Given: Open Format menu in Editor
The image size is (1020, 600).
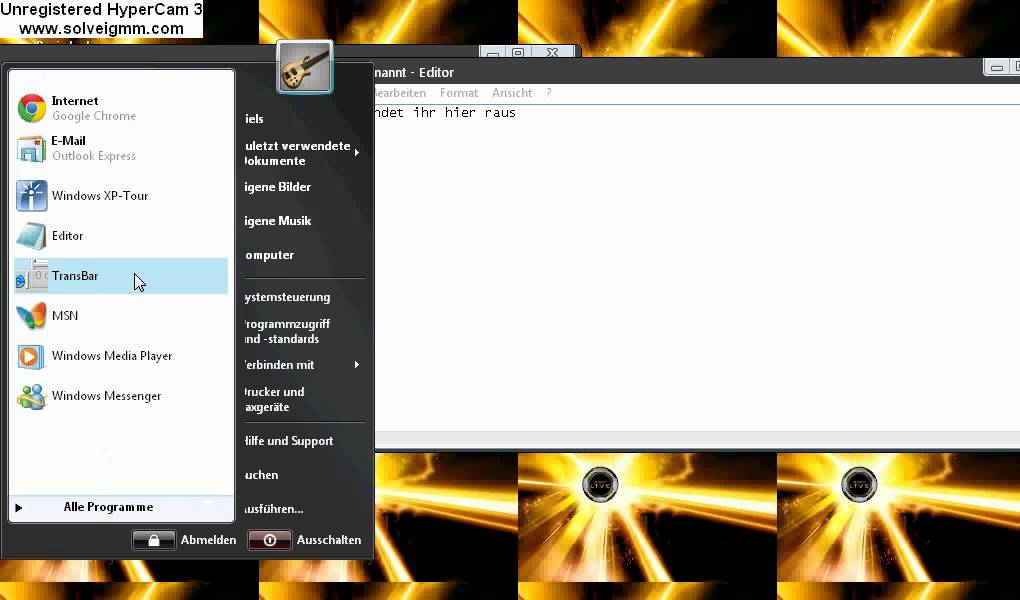Looking at the screenshot, I should [x=459, y=93].
